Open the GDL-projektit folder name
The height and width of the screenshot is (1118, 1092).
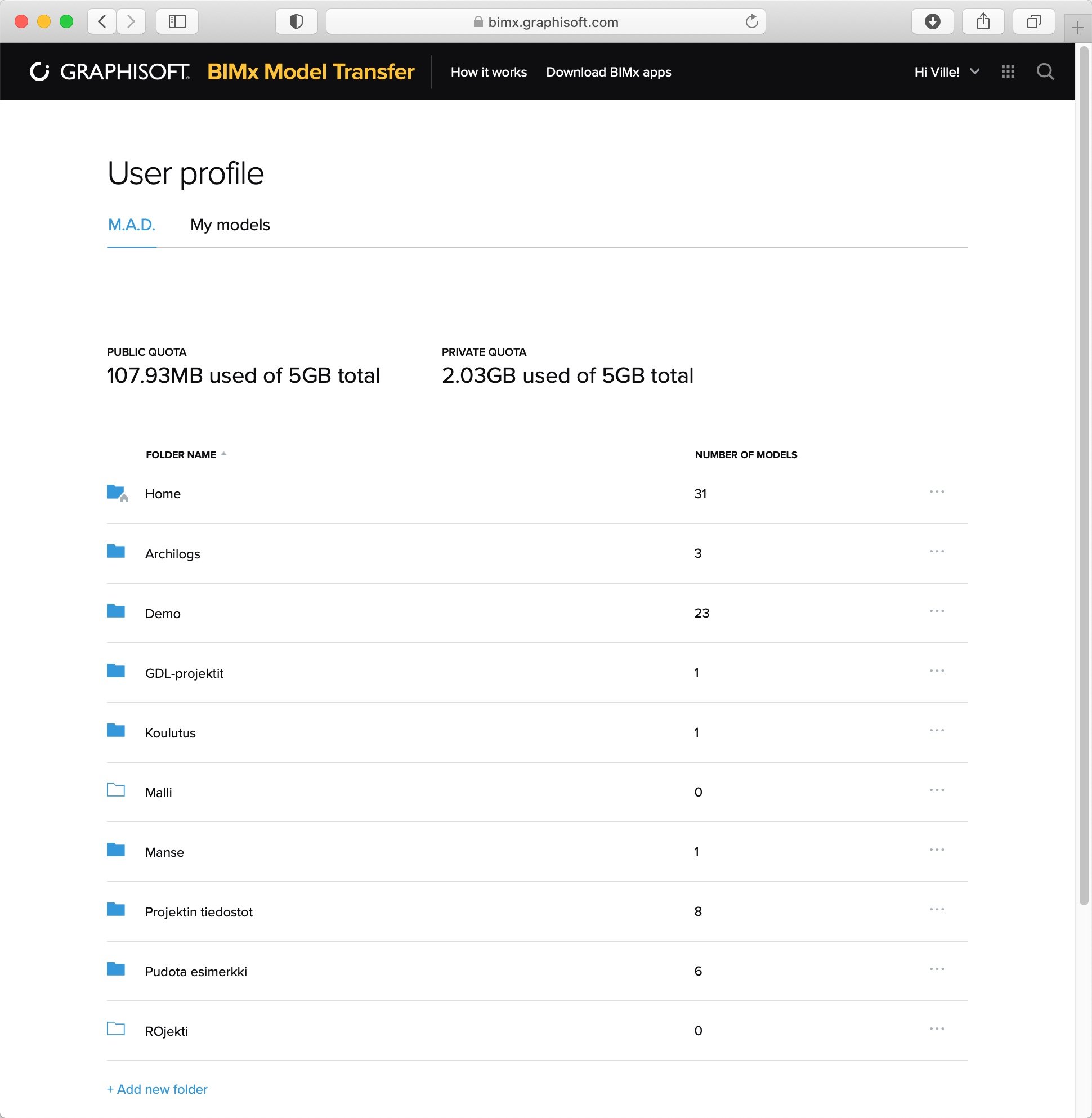tap(184, 673)
